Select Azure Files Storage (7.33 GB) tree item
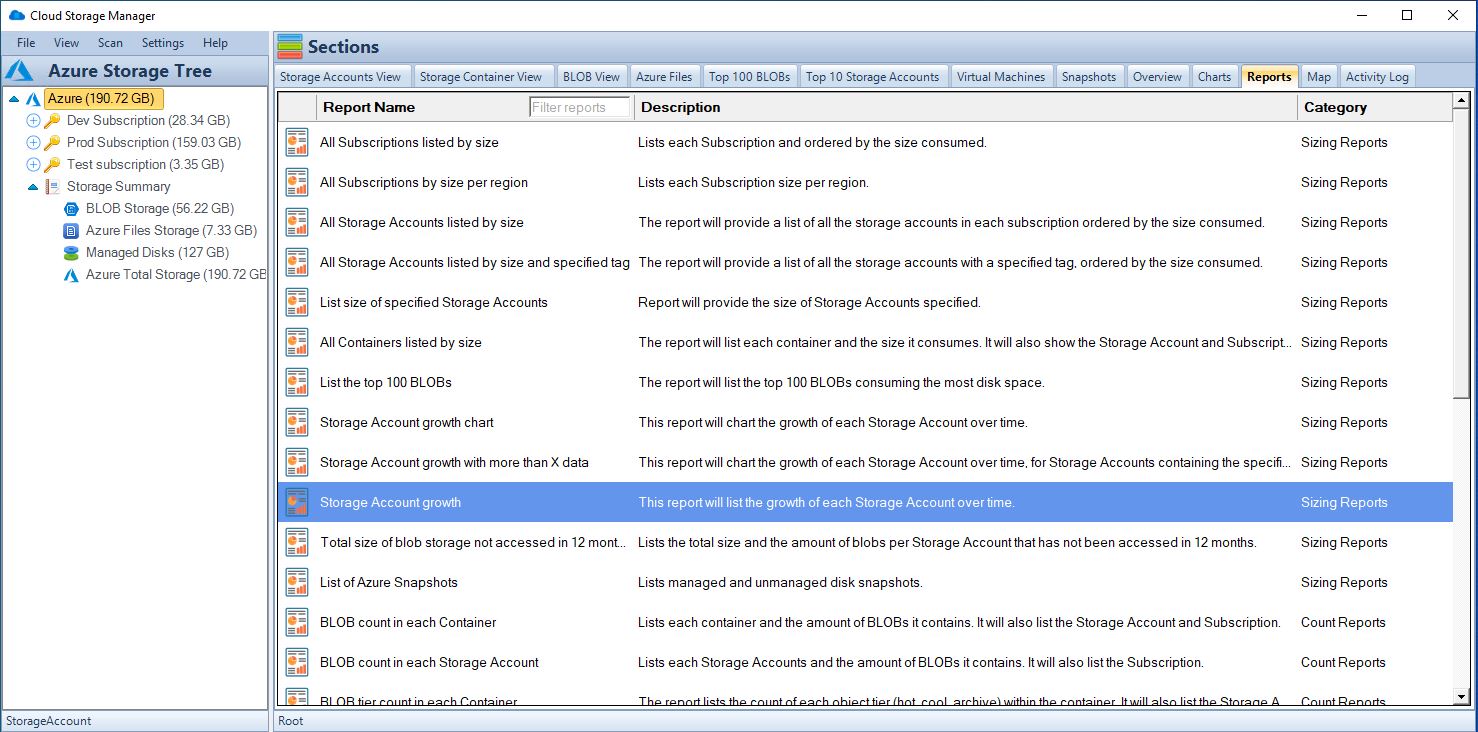The image size is (1478, 732). 171,230
